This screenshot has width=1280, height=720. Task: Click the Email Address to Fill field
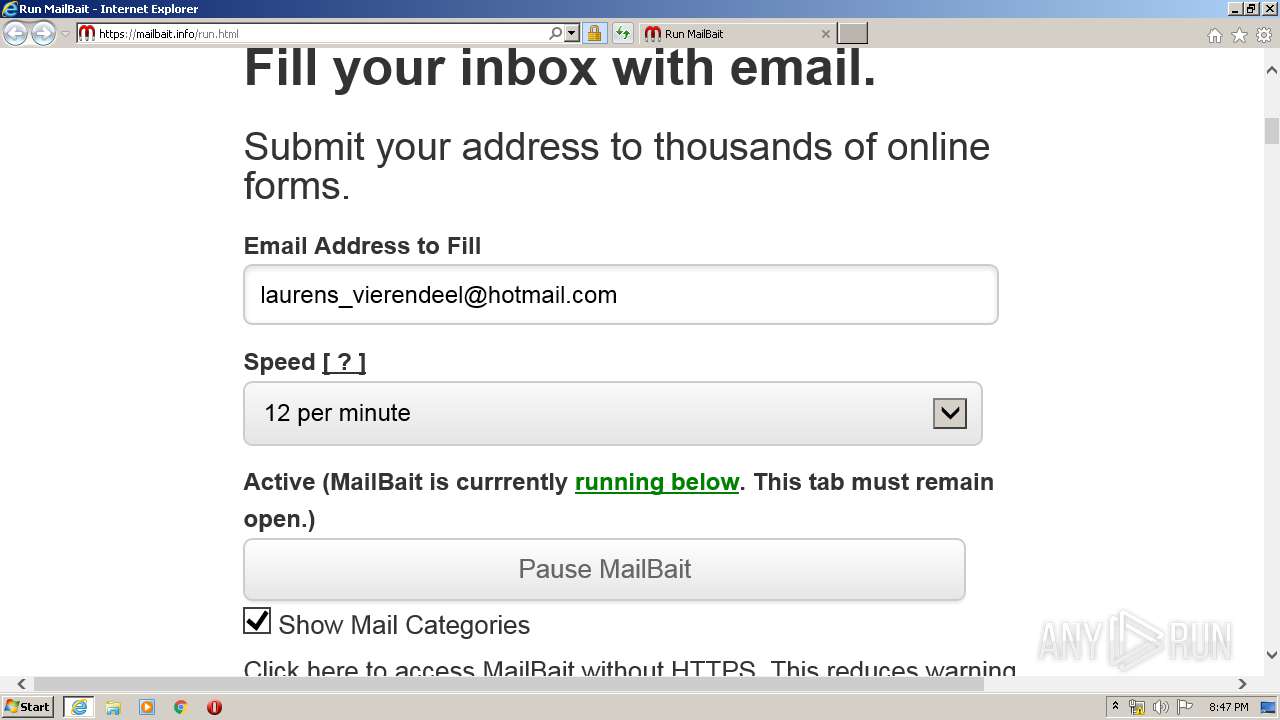click(620, 295)
